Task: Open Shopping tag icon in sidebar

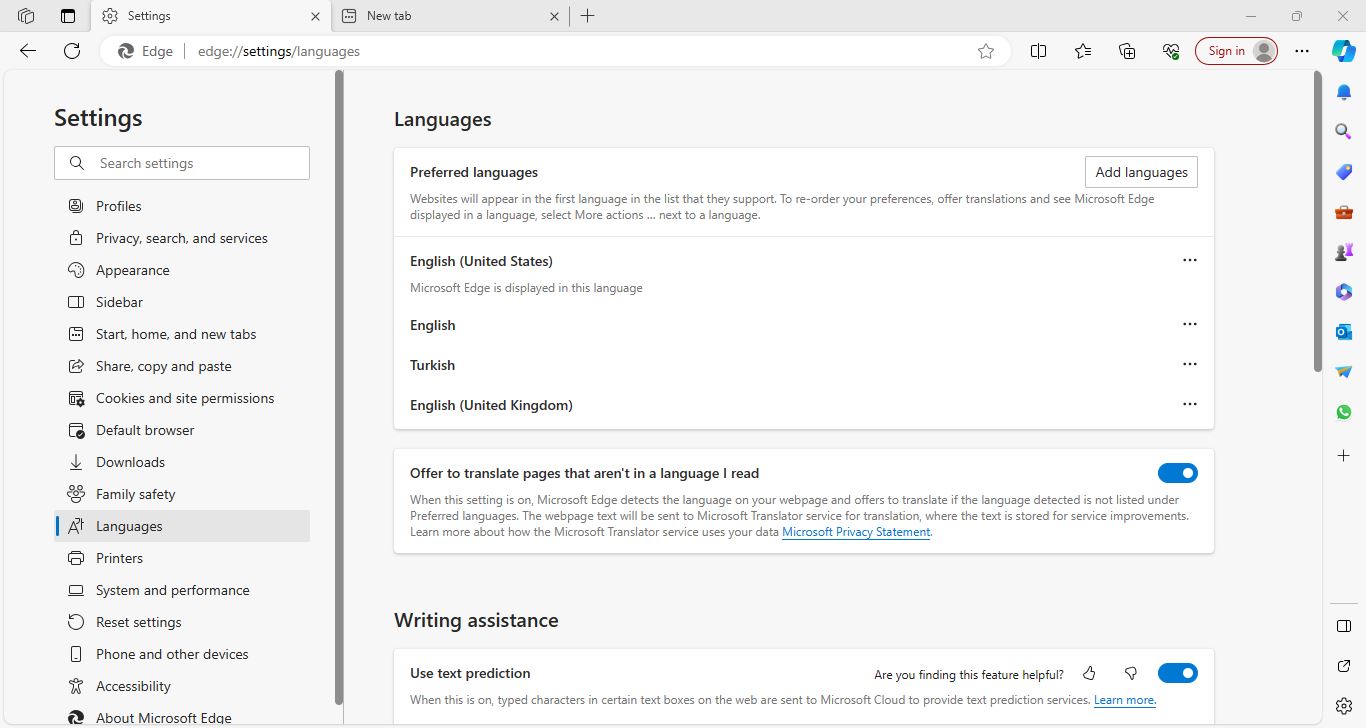Action: coord(1344,172)
